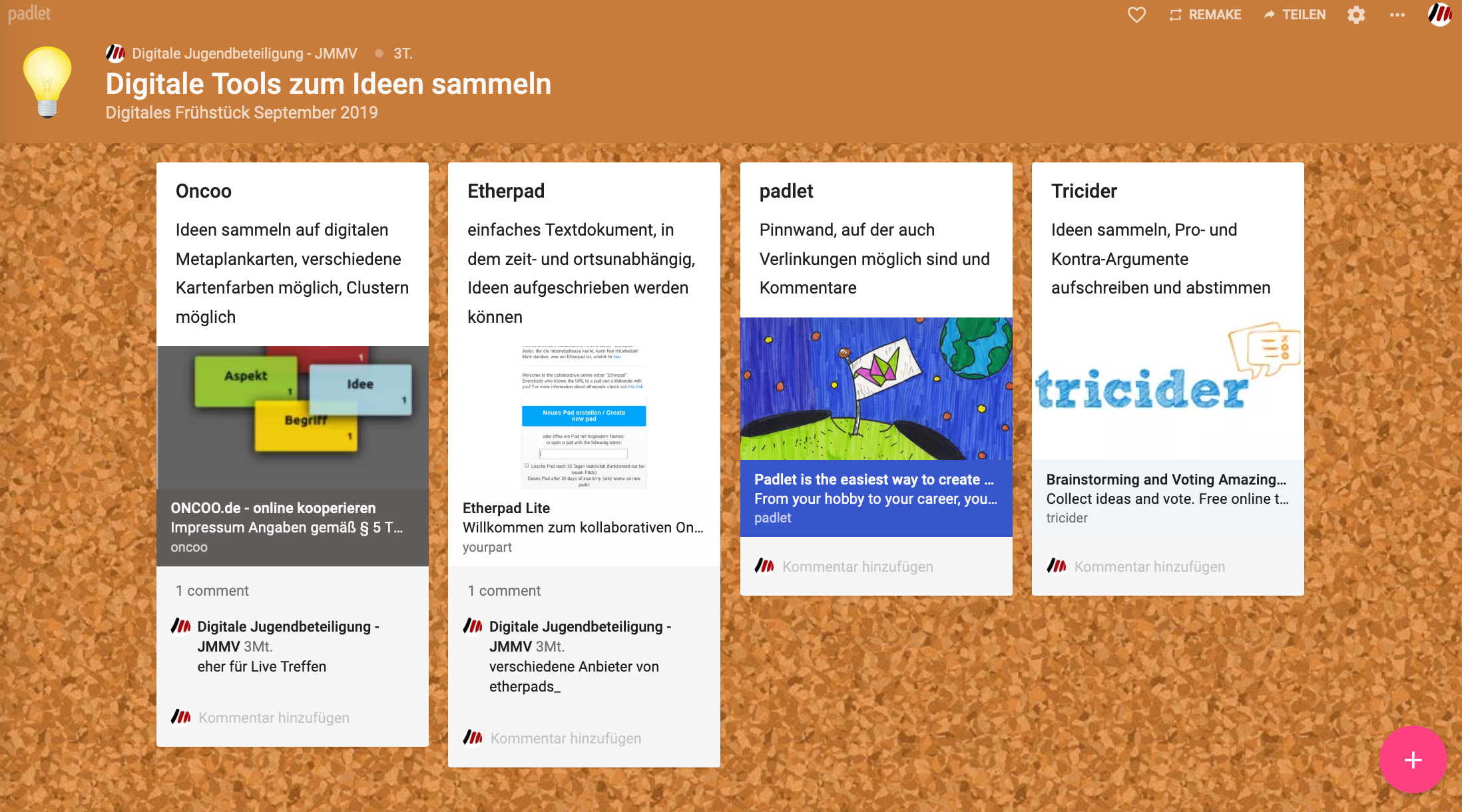Click 3T. timestamp in the header
Viewport: 1462px width, 812px height.
click(403, 53)
